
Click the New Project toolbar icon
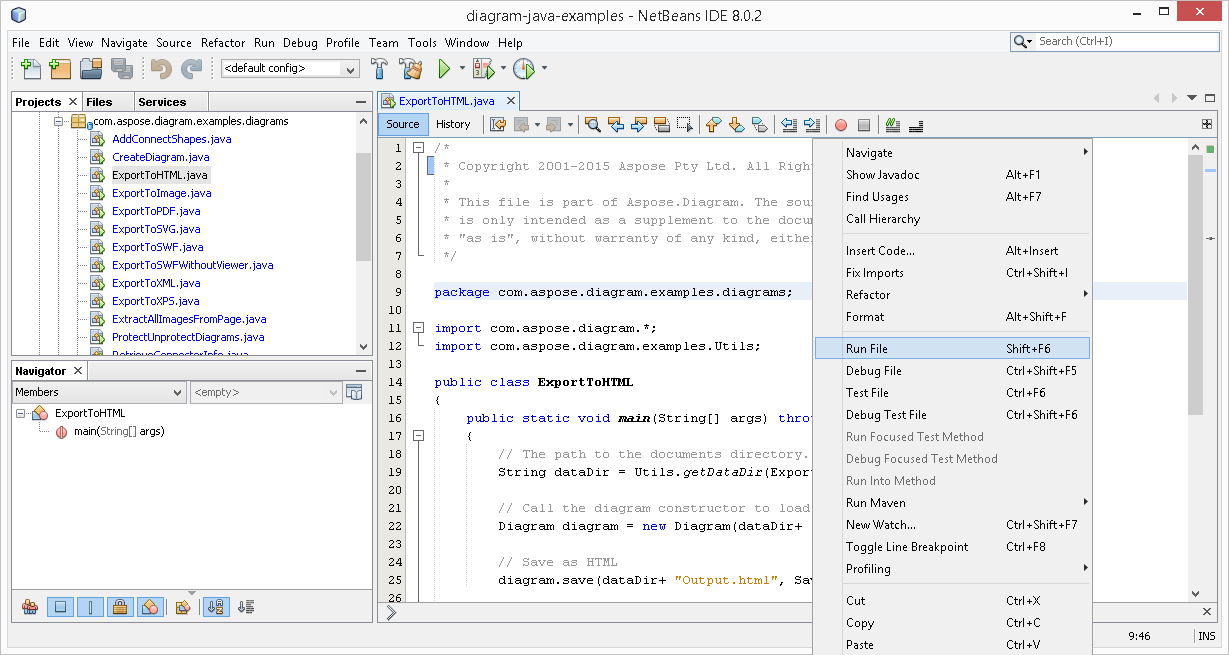click(60, 68)
